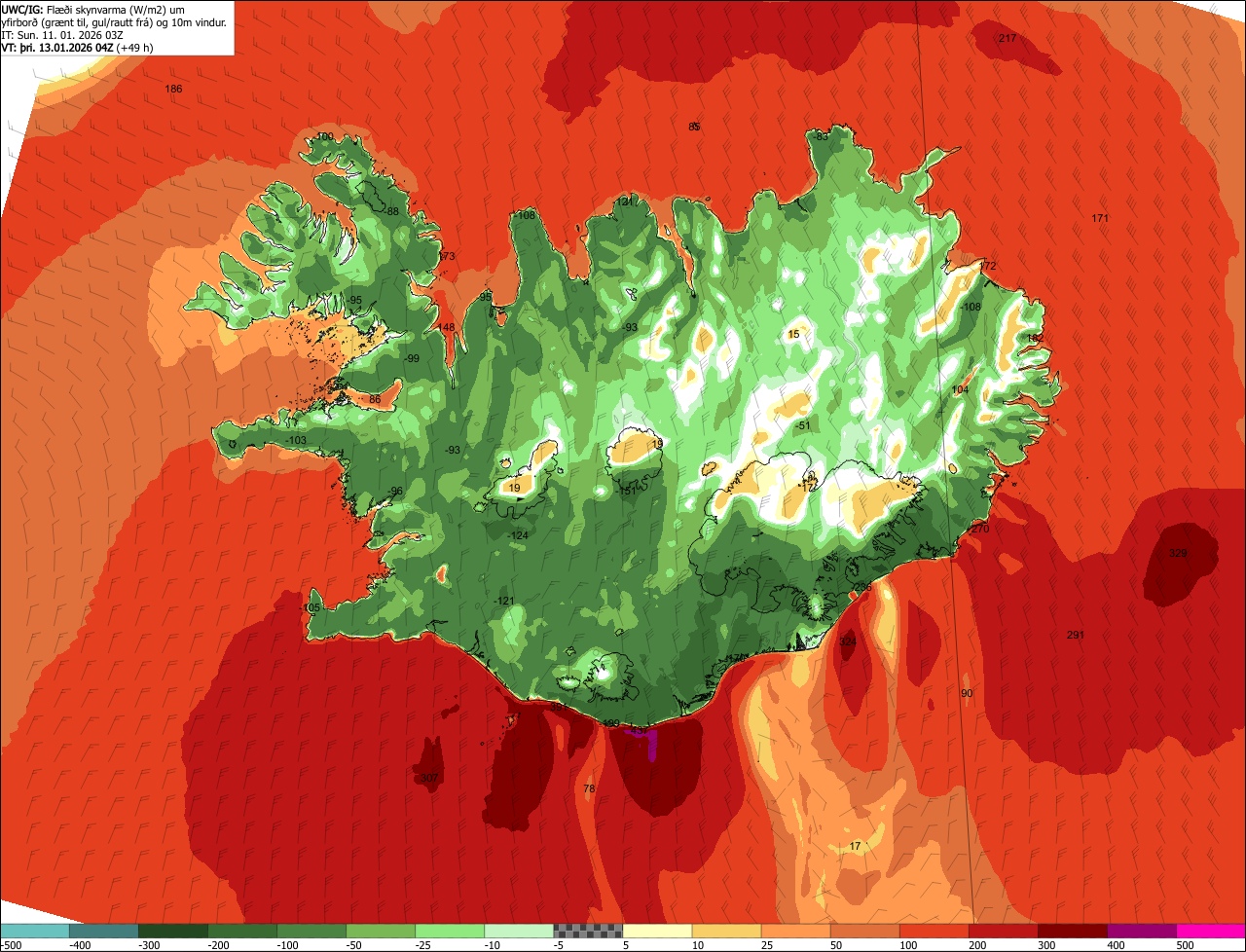Click the subtitle line mentioning '10m vindur'
Screen dimensions: 1246x952
(114, 21)
